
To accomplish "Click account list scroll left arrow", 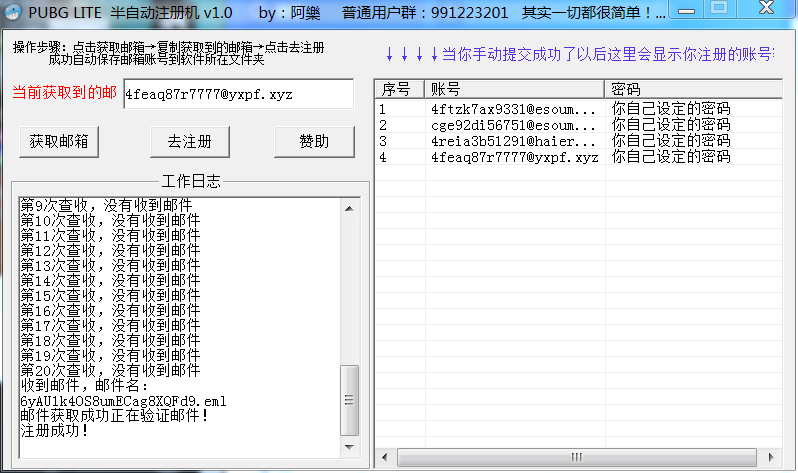I will point(385,457).
